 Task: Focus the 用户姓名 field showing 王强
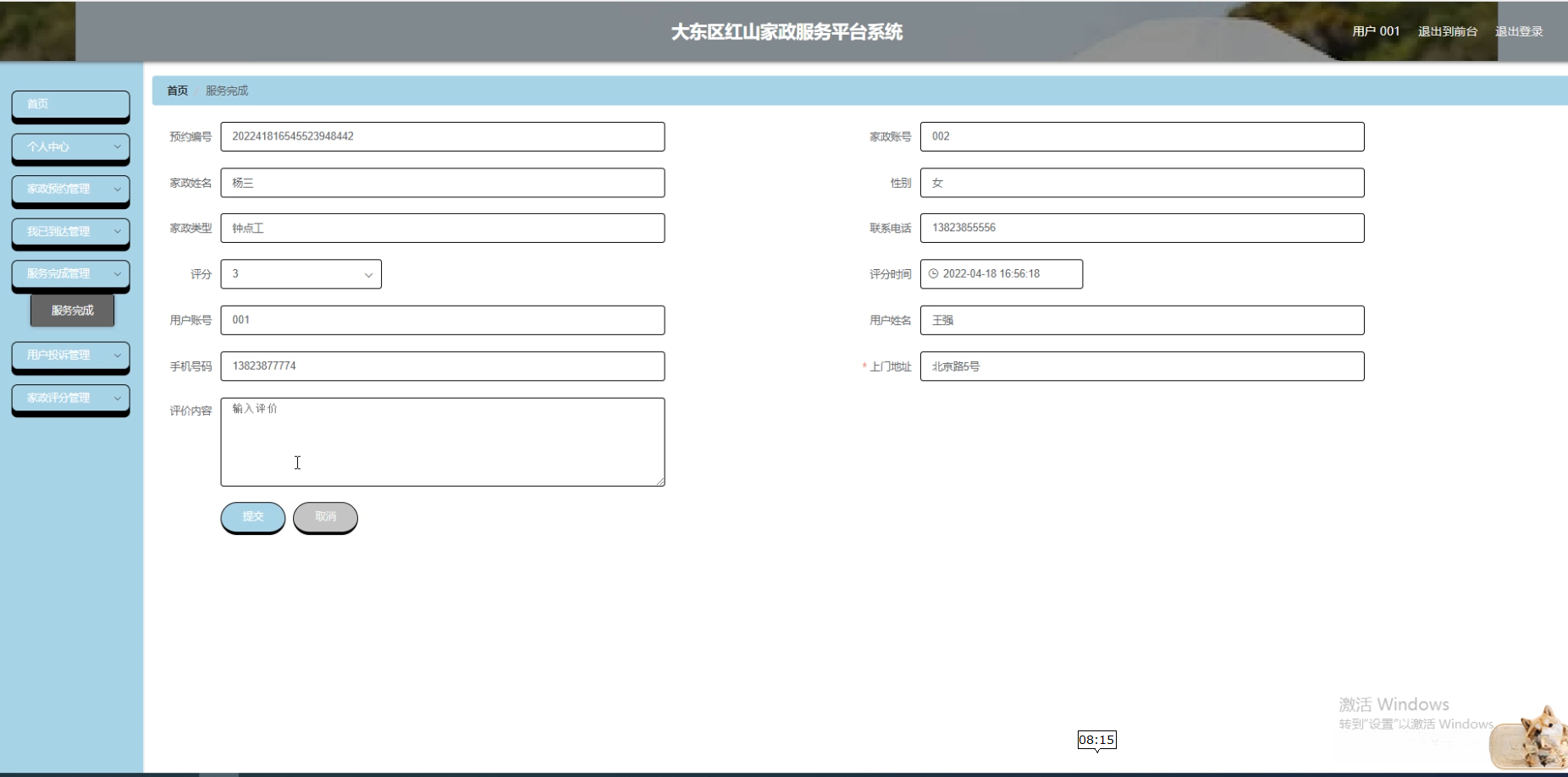[x=1142, y=320]
